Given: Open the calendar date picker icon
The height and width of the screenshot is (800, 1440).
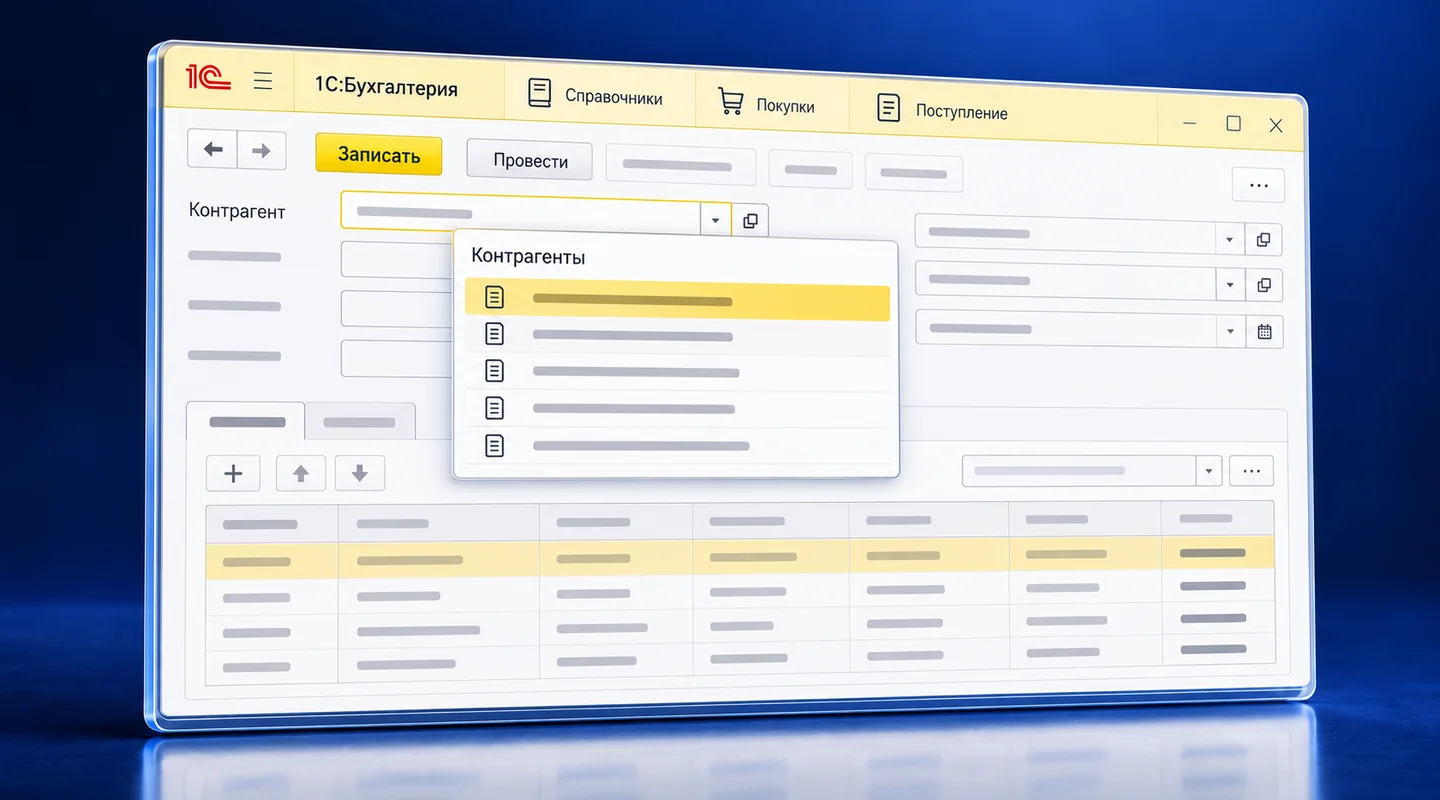Looking at the screenshot, I should click(1264, 332).
